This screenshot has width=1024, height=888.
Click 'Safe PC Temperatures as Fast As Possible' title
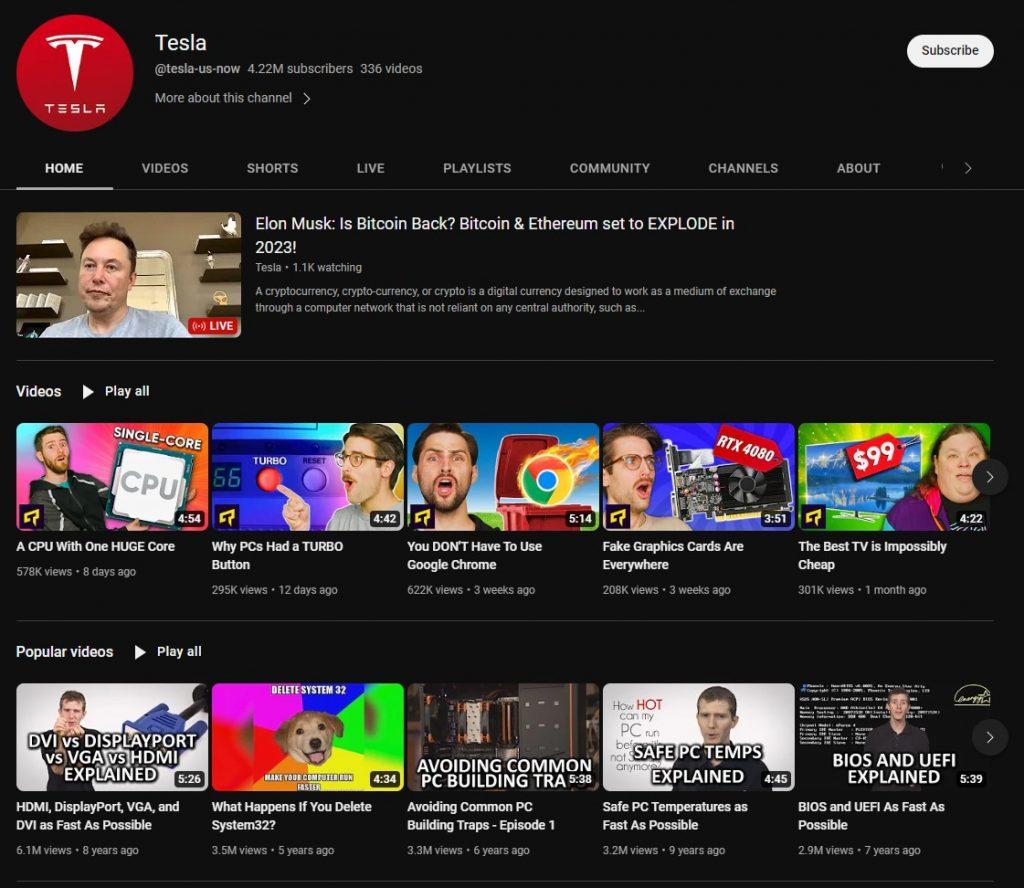point(675,816)
